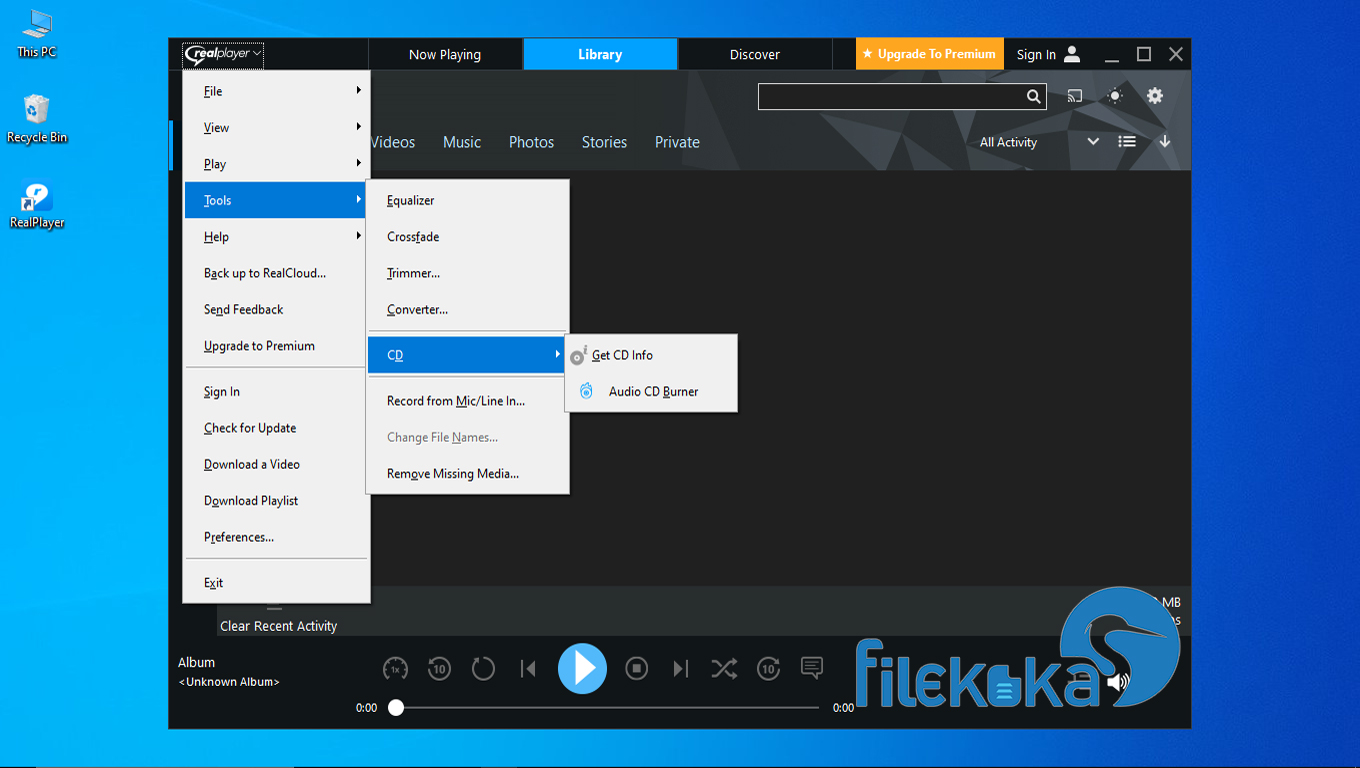Skip to previous track
Image resolution: width=1360 pixels, height=768 pixels.
[x=528, y=669]
